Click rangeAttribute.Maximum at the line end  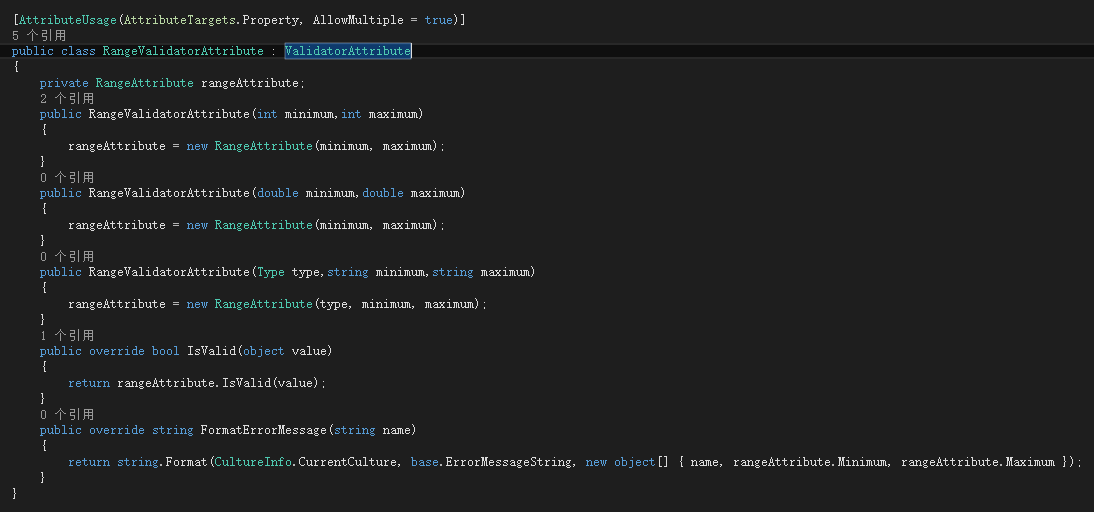click(x=977, y=462)
